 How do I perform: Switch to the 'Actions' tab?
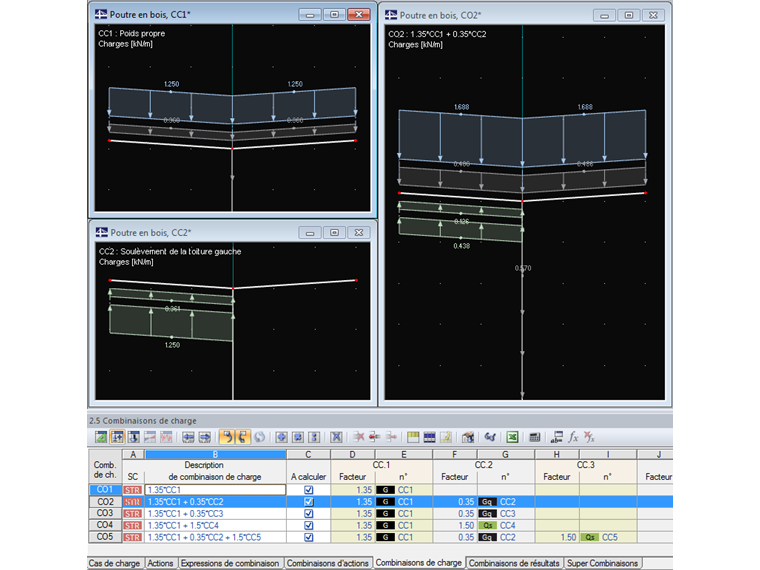(160, 563)
